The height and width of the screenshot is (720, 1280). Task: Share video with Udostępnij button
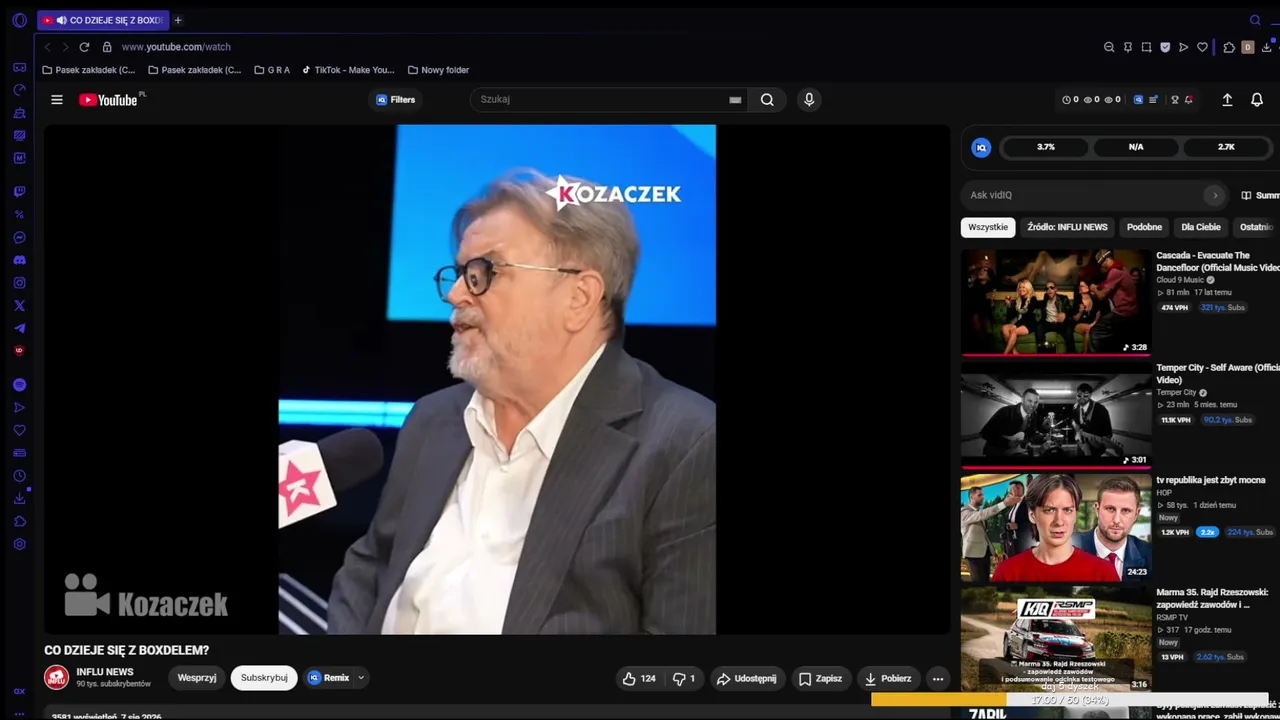747,678
